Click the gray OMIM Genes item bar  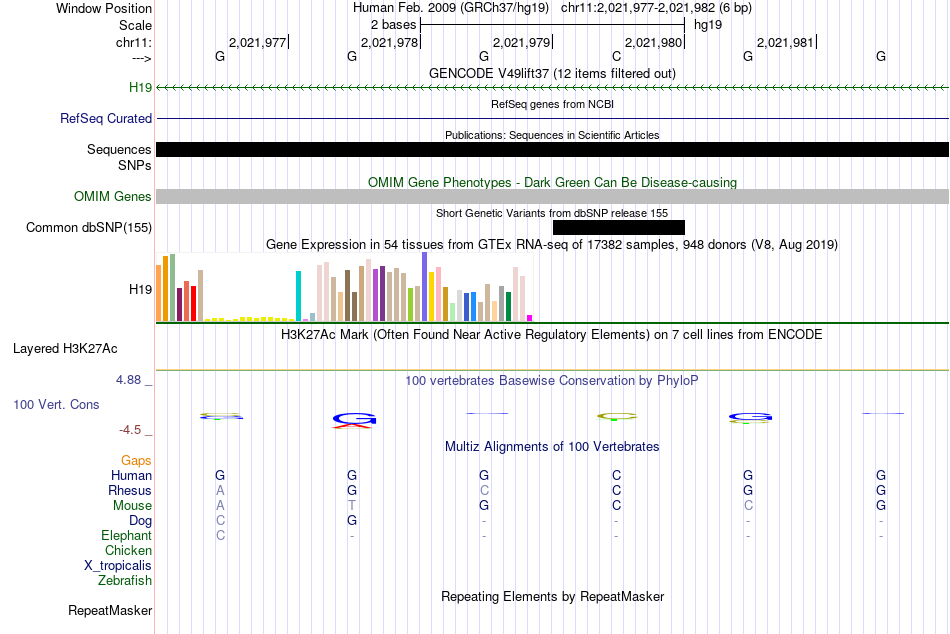coord(552,196)
